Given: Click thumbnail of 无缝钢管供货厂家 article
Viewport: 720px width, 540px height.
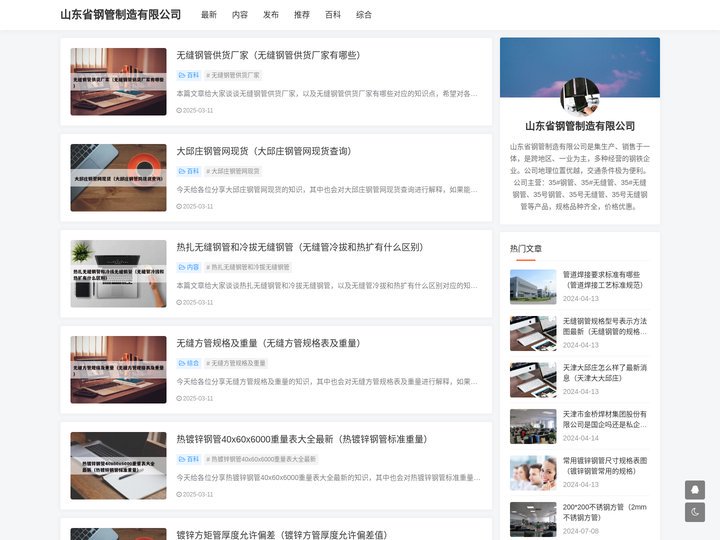Looking at the screenshot, I should (x=118, y=82).
